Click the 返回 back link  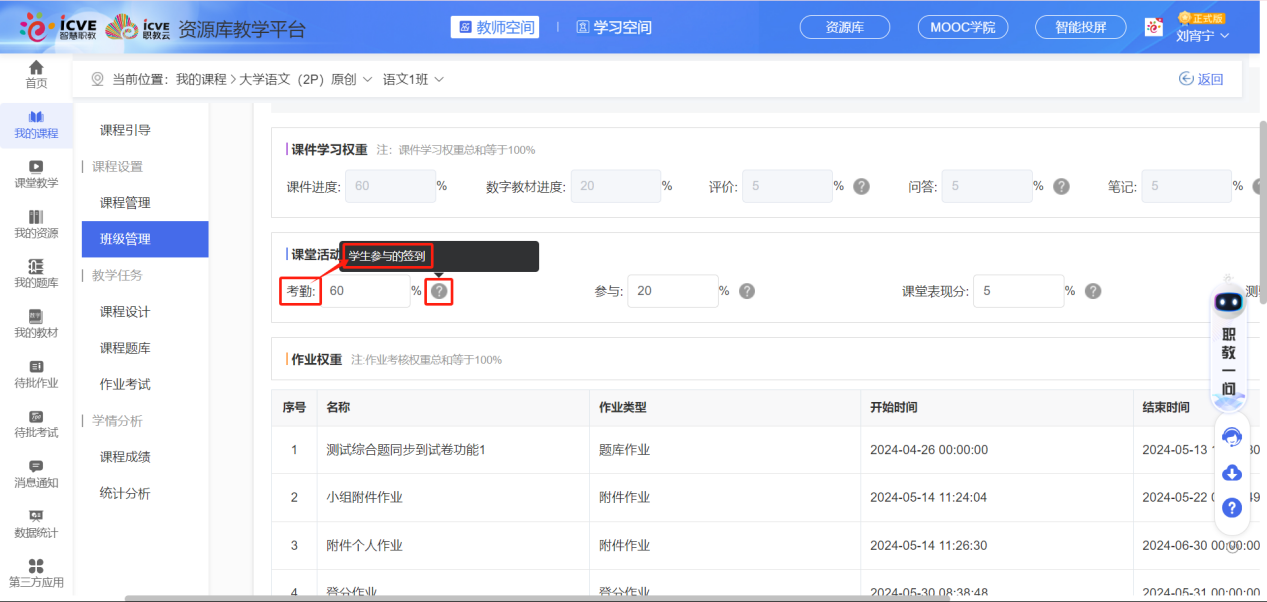[1201, 79]
